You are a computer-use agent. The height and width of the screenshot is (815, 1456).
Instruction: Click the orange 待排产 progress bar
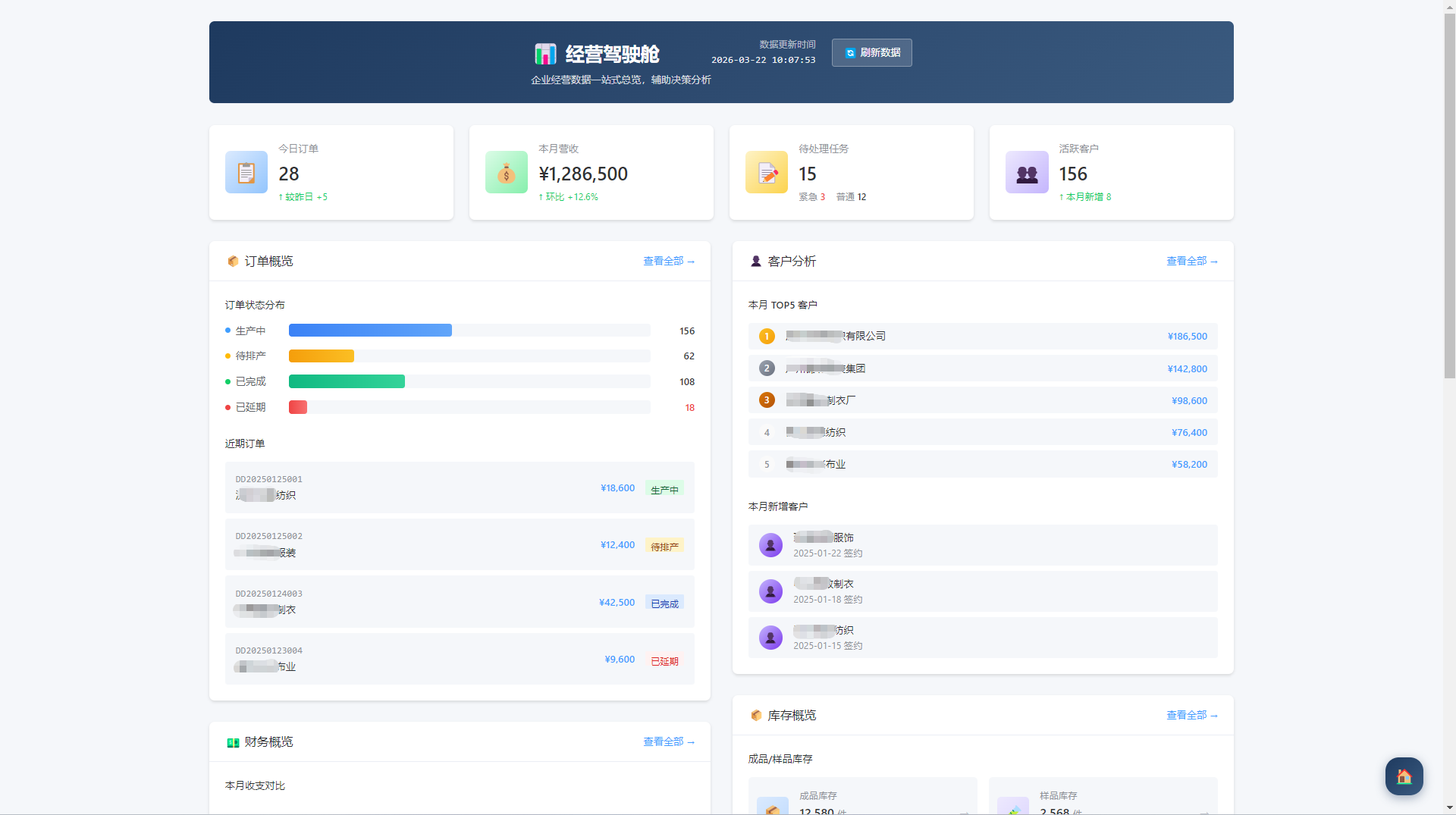[322, 356]
